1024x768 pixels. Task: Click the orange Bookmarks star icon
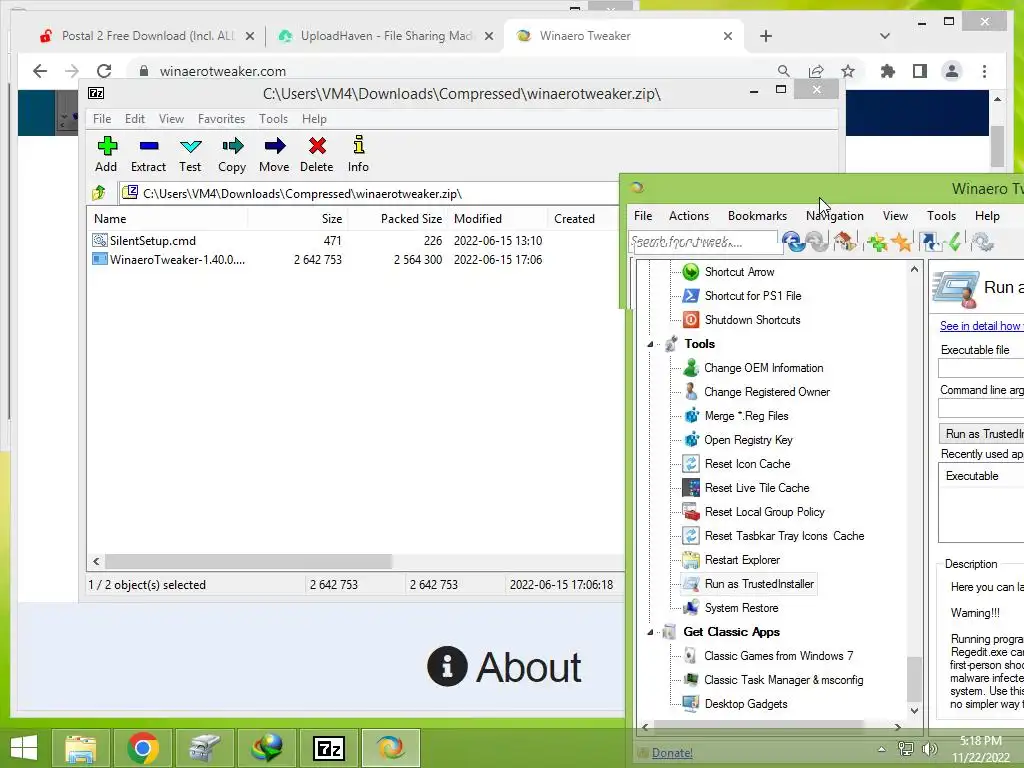(x=901, y=242)
